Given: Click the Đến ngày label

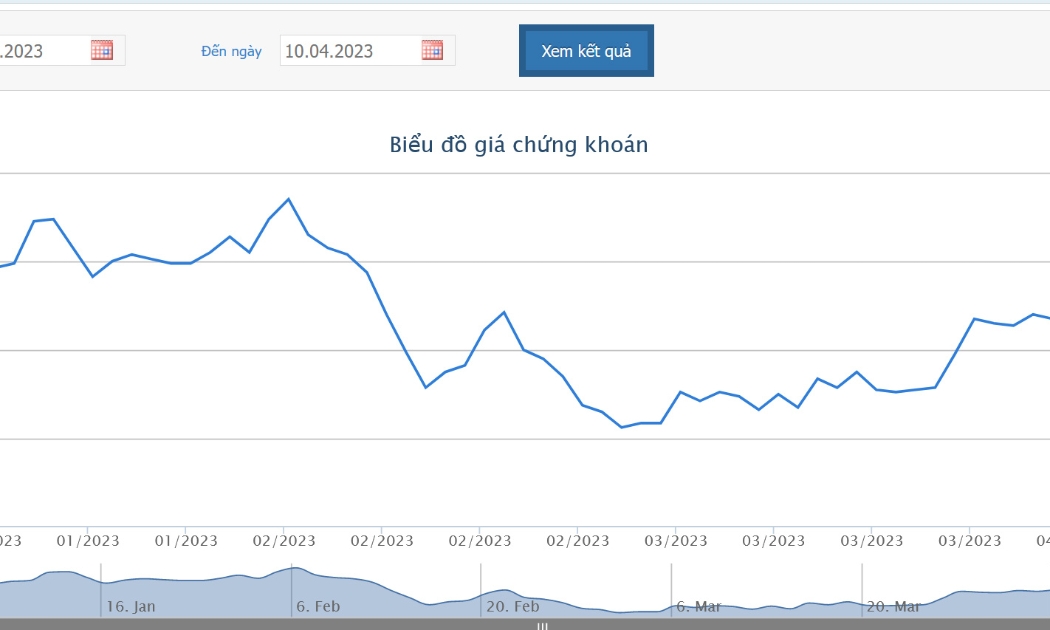Looking at the screenshot, I should tap(231, 51).
